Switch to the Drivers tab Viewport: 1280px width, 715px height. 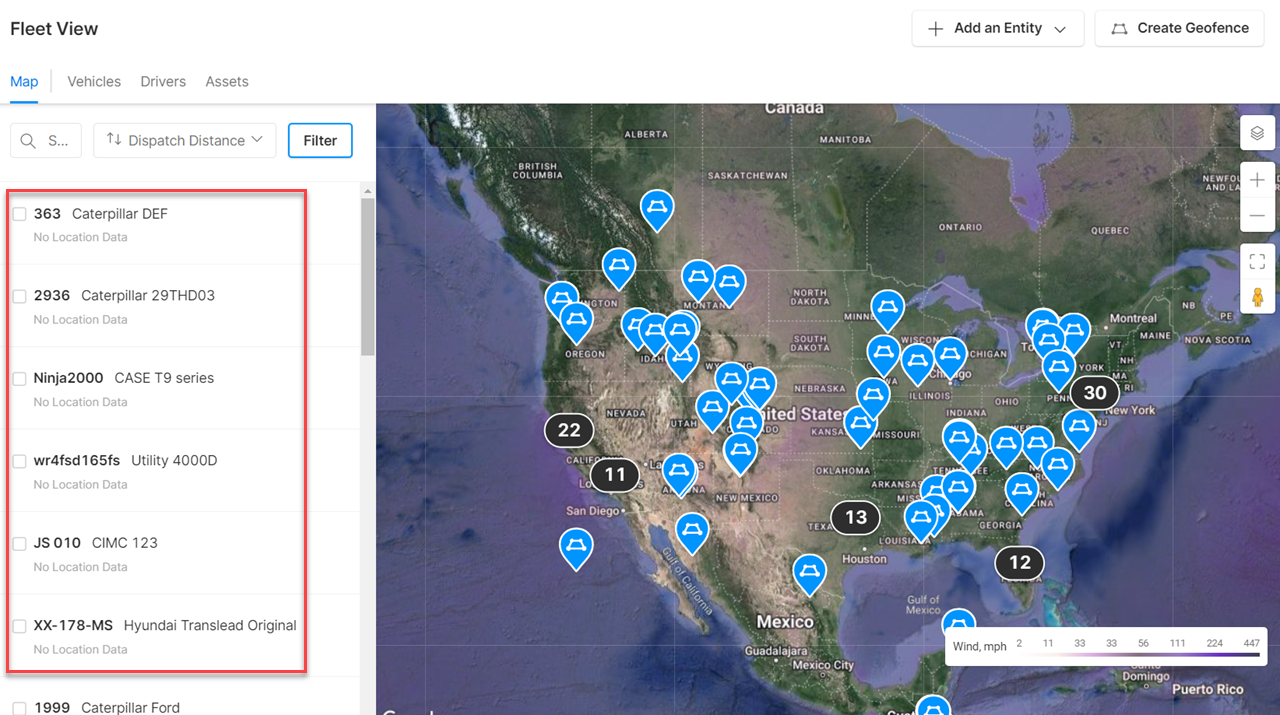click(x=163, y=82)
